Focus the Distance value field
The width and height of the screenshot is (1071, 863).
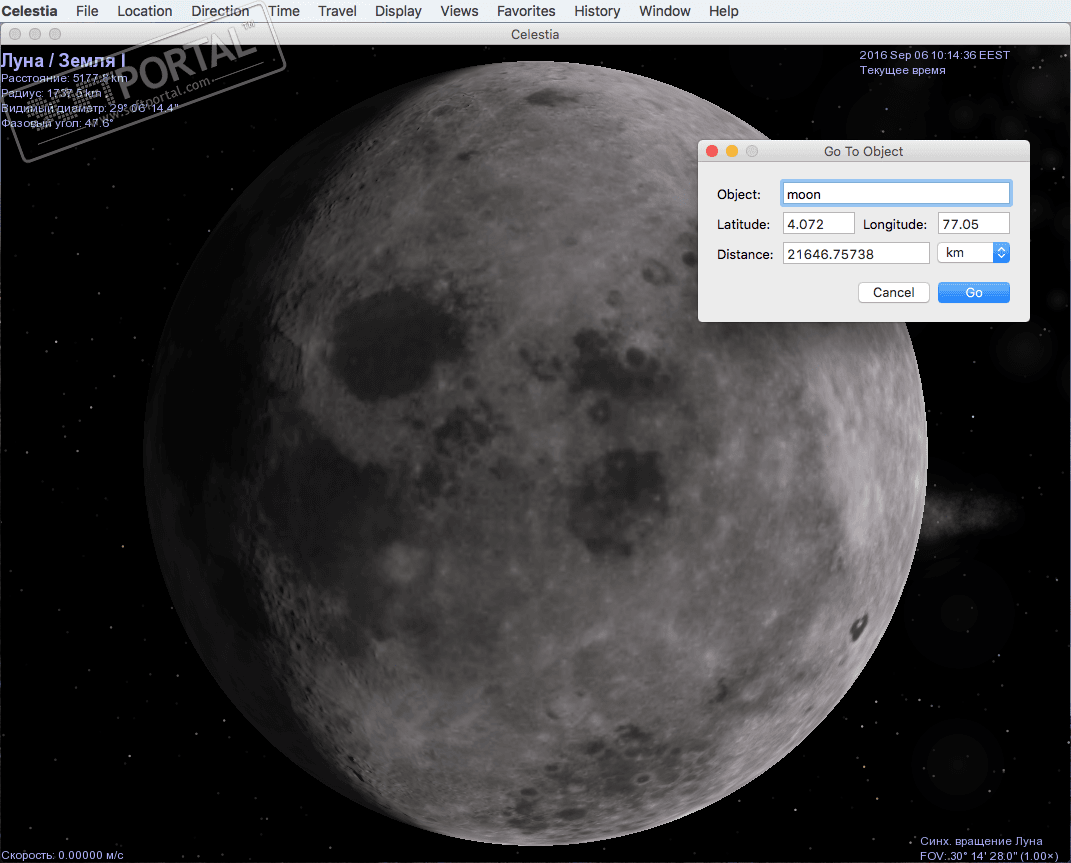coord(856,254)
